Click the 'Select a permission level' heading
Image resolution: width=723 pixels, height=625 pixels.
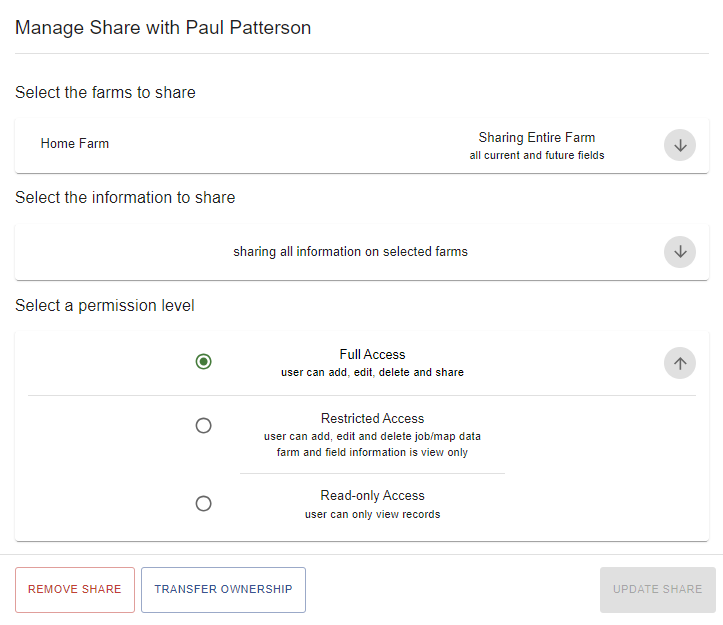tap(105, 305)
